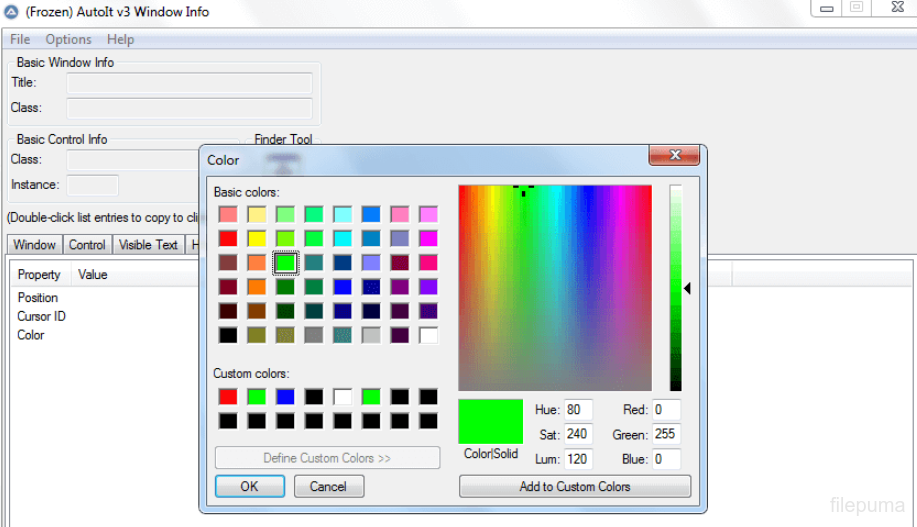Choose the white basic color swatch

[428, 335]
